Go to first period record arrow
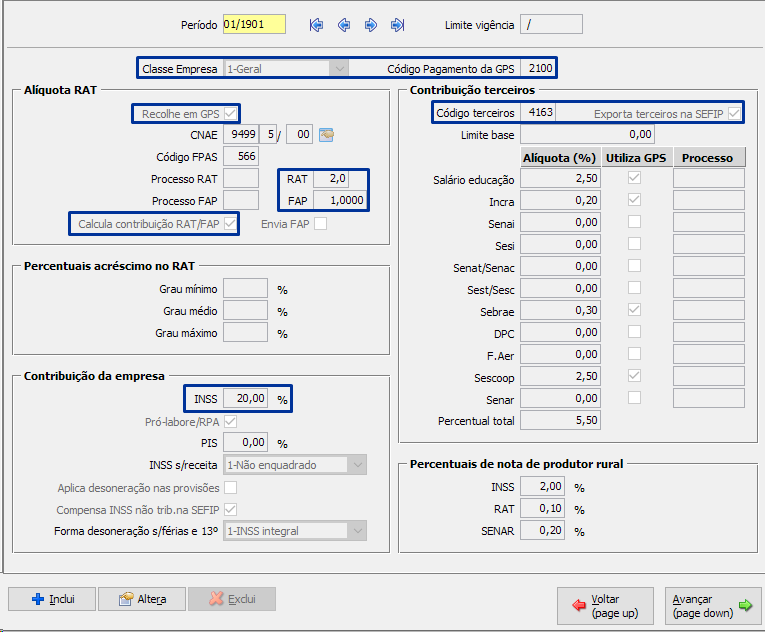This screenshot has height=632, width=765. point(317,25)
